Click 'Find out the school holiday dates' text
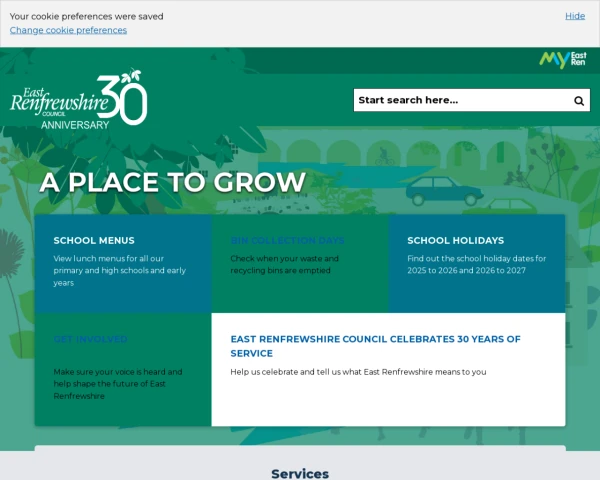Screen dimensions: 600x480 click(x=476, y=264)
